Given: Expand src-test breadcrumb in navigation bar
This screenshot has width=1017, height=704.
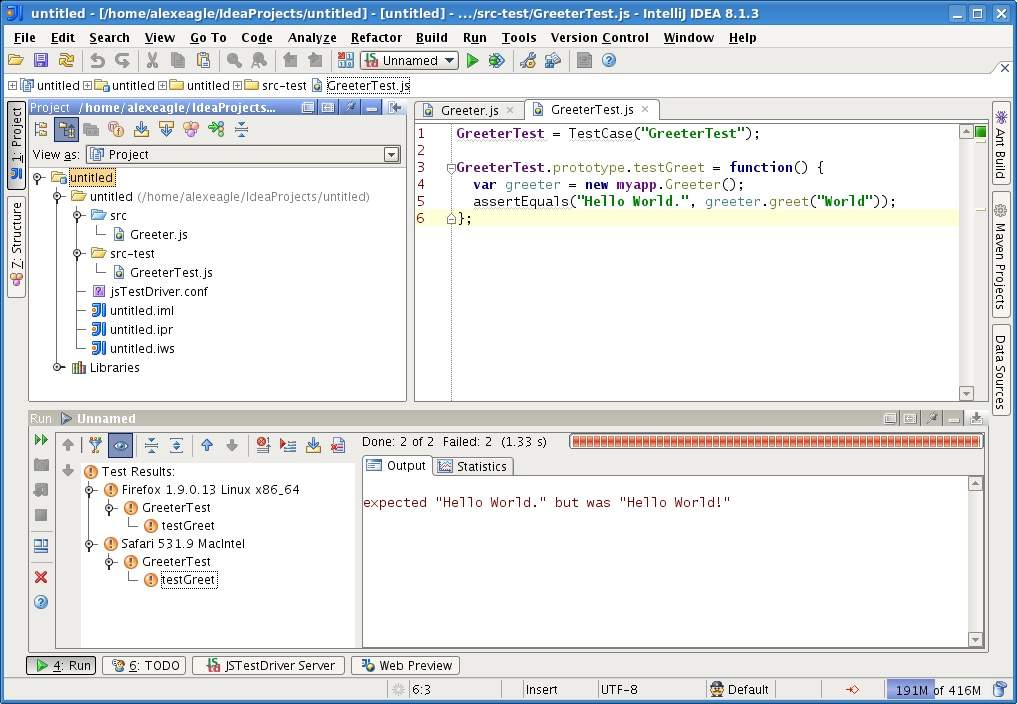Looking at the screenshot, I should click(237, 86).
